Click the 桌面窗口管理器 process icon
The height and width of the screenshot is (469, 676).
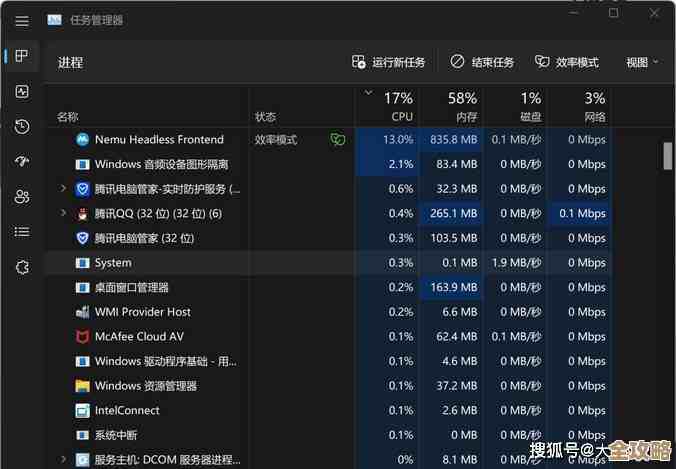coord(82,287)
